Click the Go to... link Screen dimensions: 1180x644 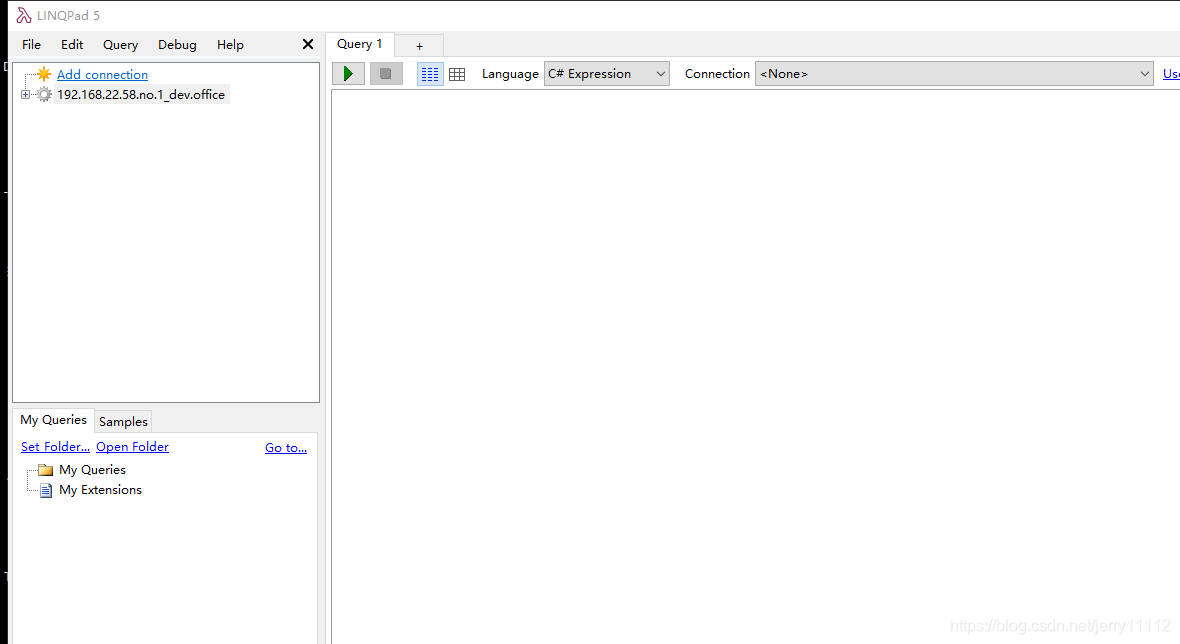[x=286, y=448]
